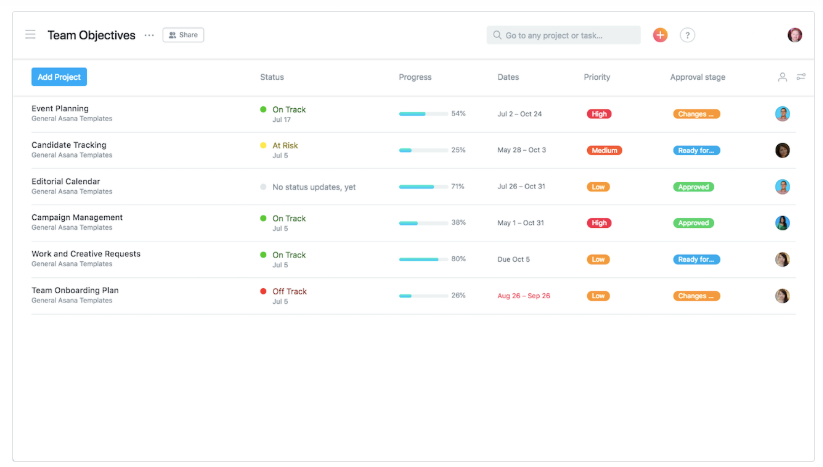Click the Progress column header
Screen dimensions: 823x467
pyautogui.click(x=415, y=77)
